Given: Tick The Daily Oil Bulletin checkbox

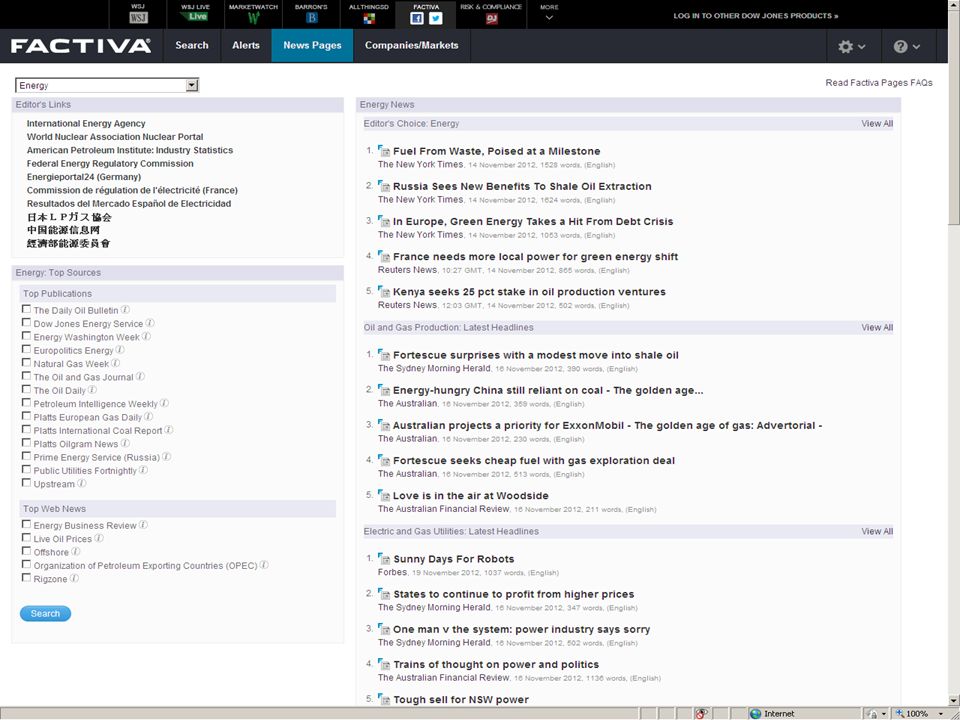Looking at the screenshot, I should point(26,309).
